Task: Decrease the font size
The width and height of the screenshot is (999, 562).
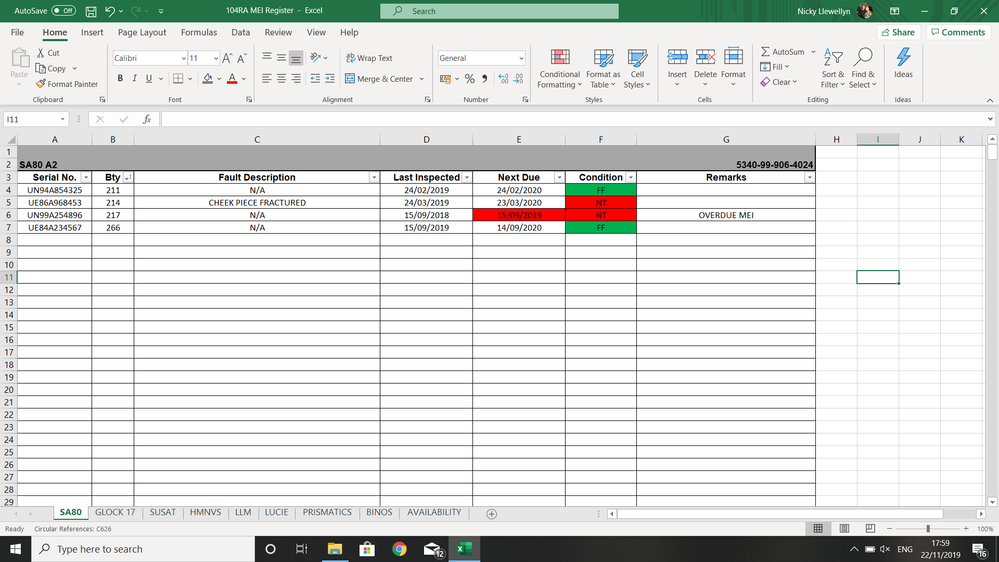Action: click(242, 58)
